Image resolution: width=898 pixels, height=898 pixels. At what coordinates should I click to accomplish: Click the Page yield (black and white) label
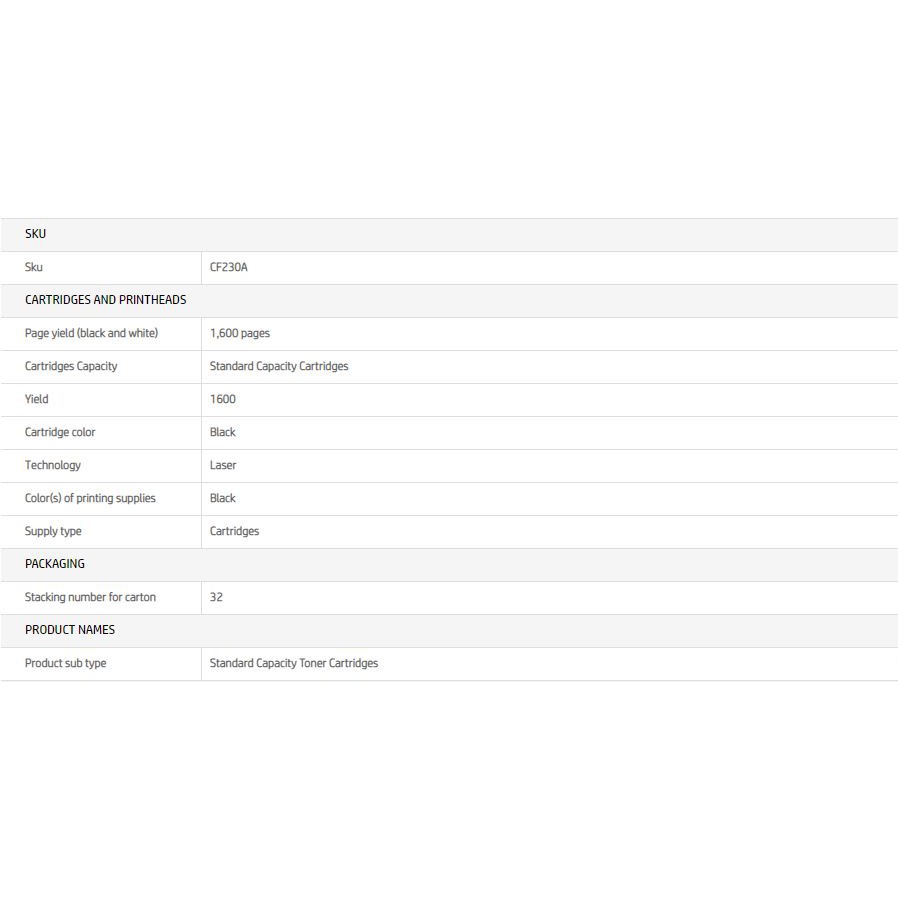click(91, 333)
